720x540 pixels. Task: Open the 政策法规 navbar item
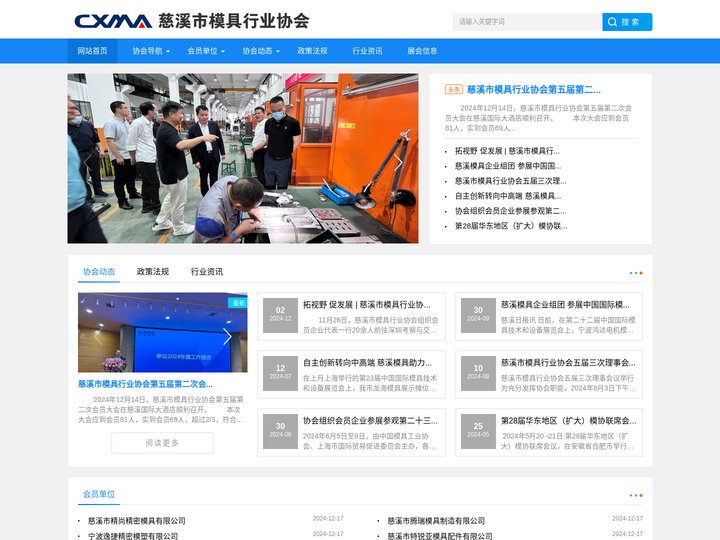(312, 51)
